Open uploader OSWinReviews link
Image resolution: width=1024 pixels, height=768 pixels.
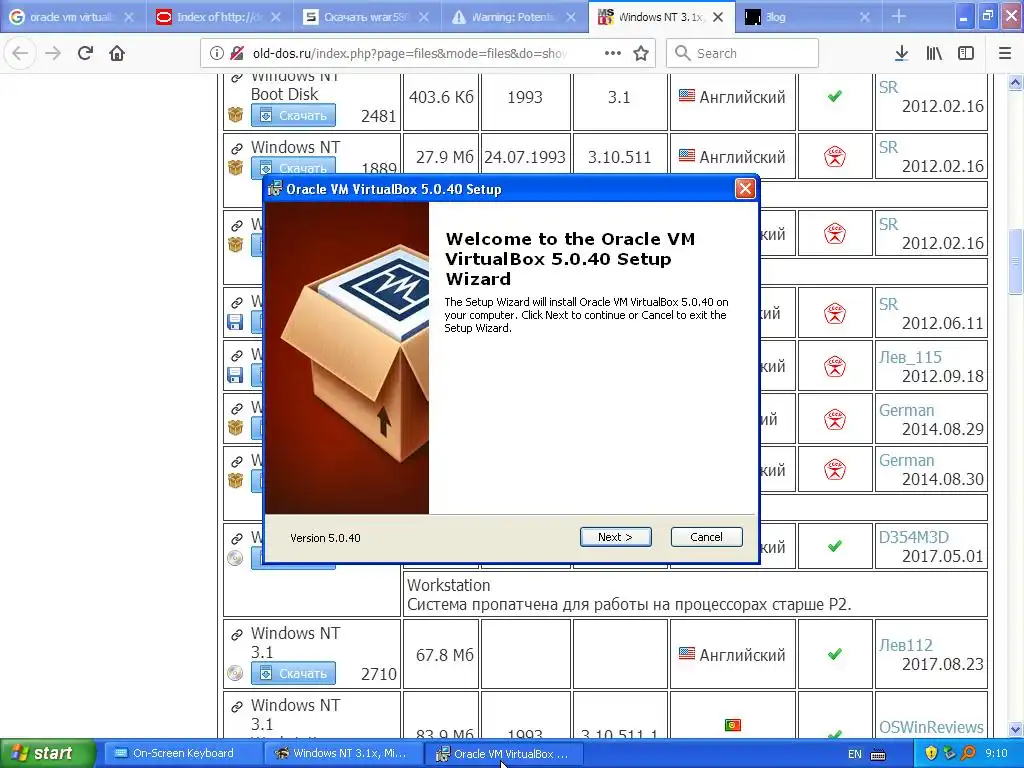[x=931, y=727]
